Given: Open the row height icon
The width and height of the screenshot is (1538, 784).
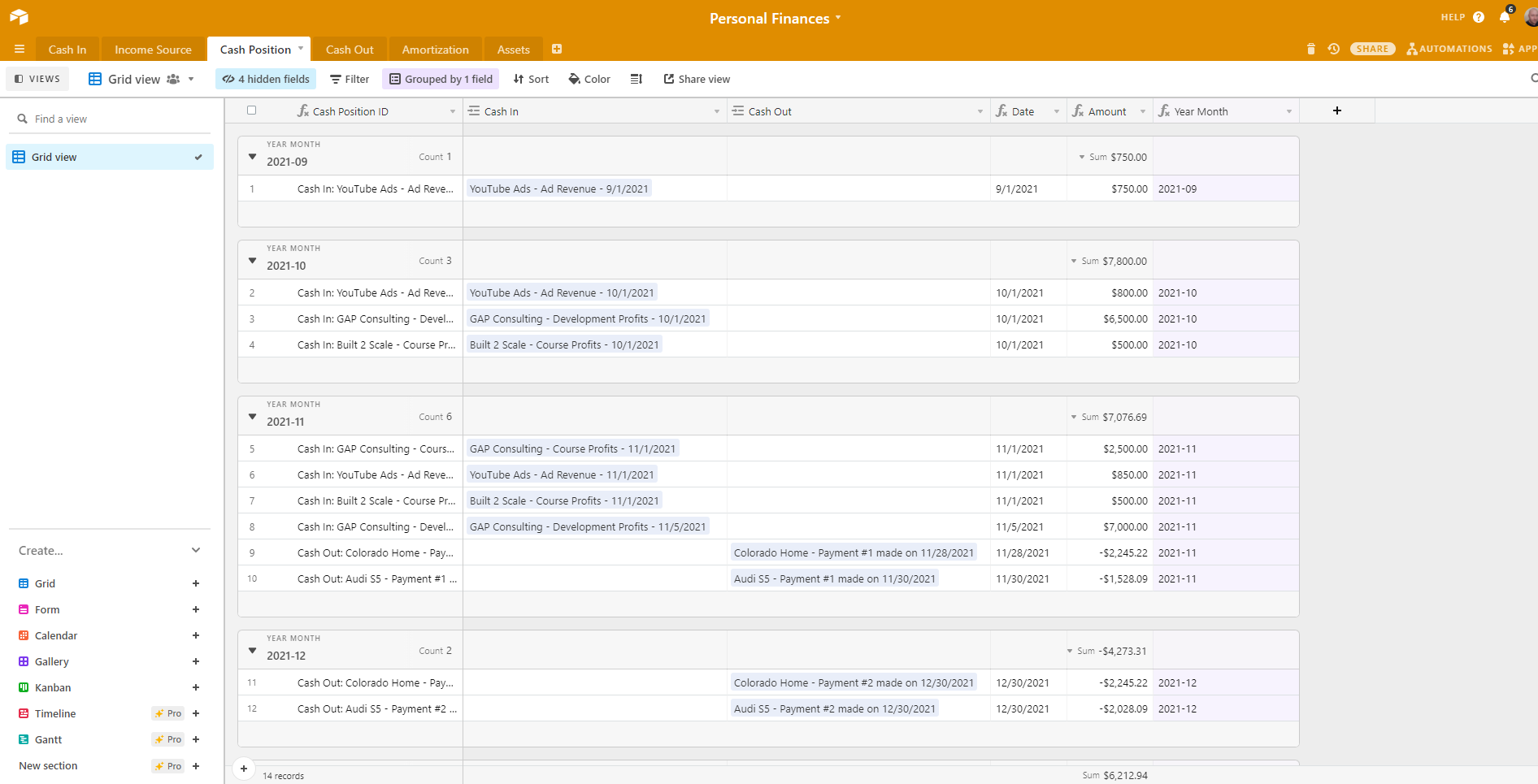Looking at the screenshot, I should (x=636, y=79).
